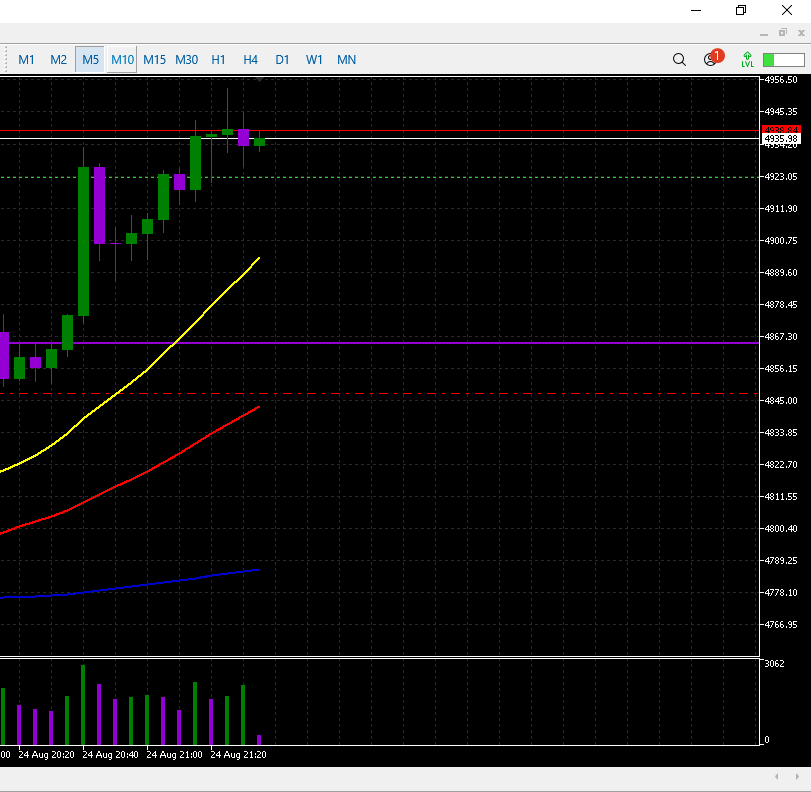This screenshot has width=811, height=792.
Task: Select the purple horizontal line on chart
Action: (500, 343)
